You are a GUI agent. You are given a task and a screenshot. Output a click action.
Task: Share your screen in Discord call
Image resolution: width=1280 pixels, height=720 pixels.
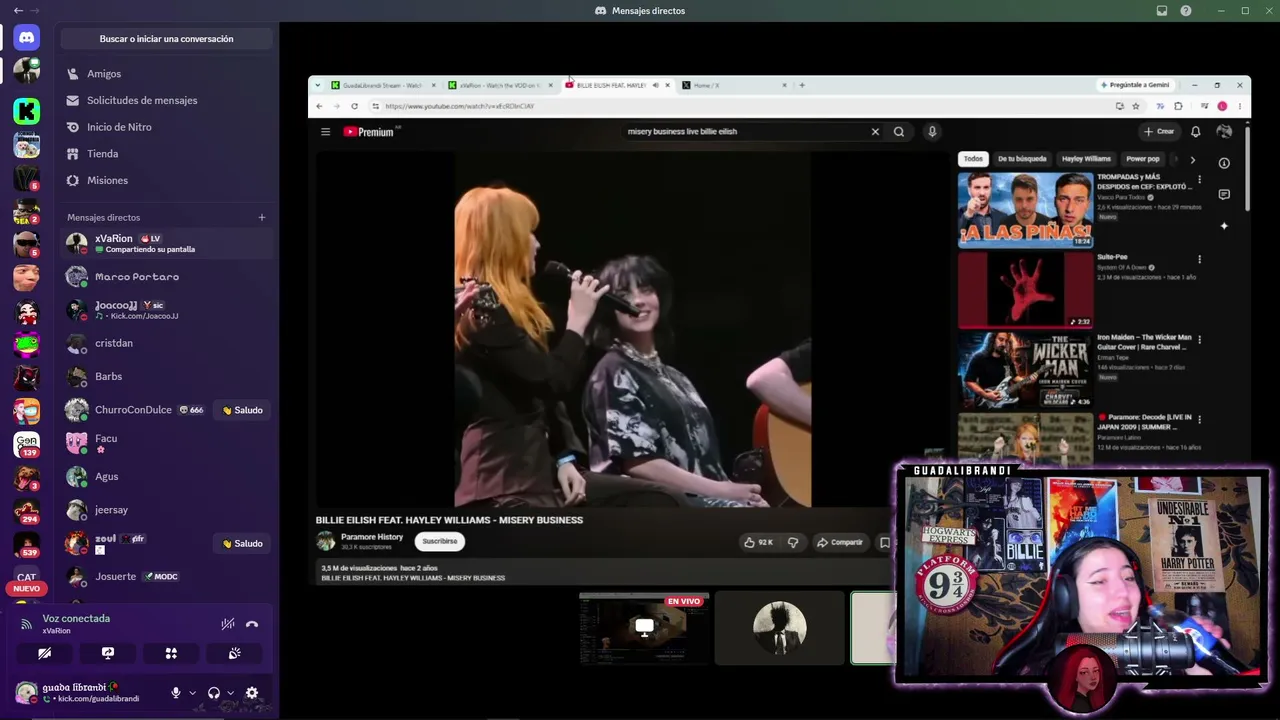[108, 653]
